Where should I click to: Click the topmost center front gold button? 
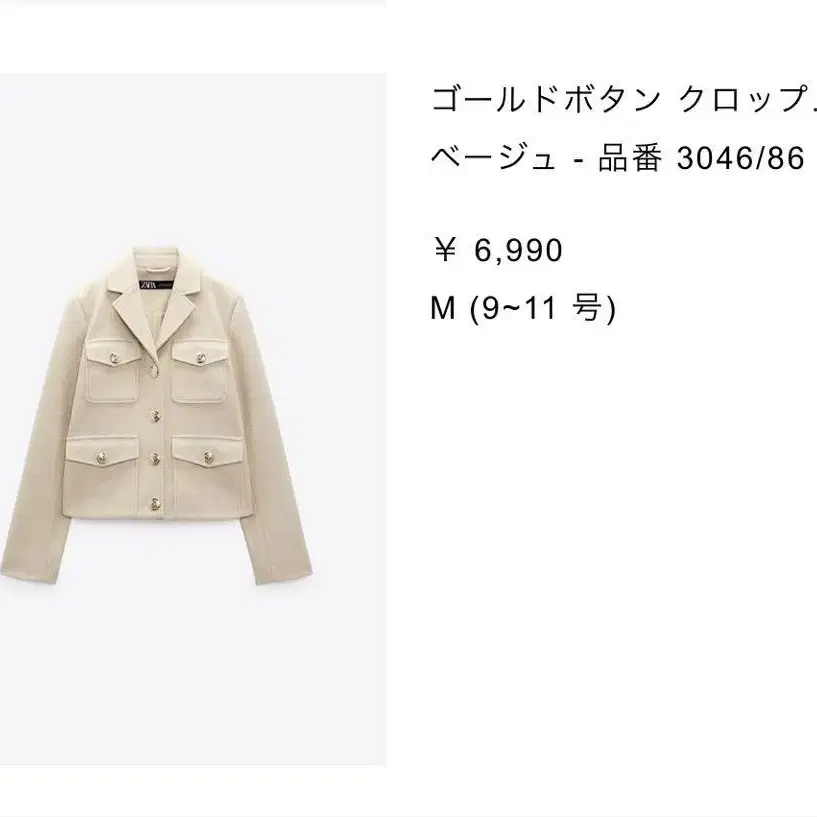coord(154,369)
